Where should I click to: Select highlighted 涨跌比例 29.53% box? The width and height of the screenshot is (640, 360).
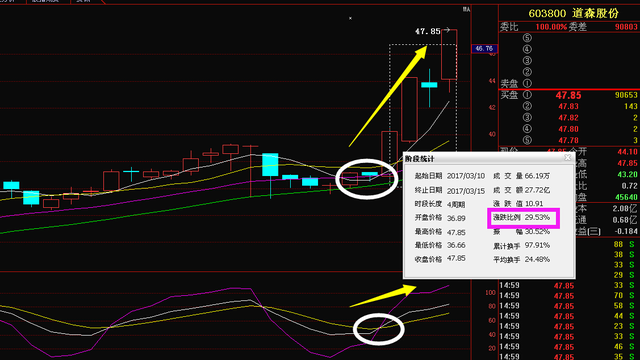click(x=523, y=218)
